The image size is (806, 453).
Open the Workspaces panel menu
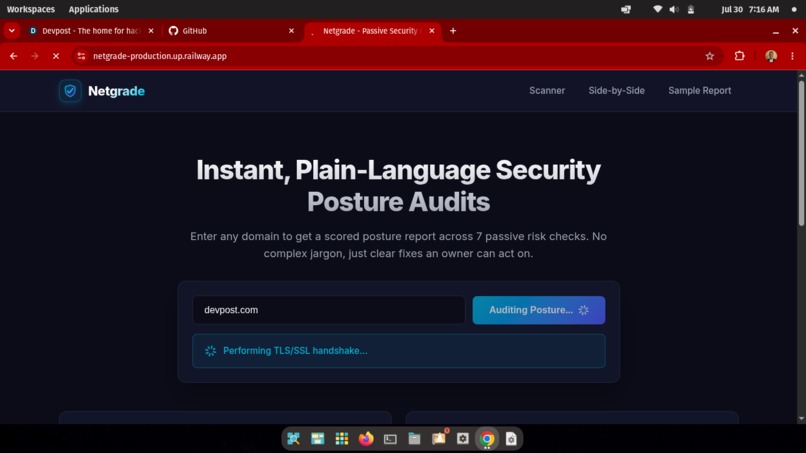click(31, 9)
